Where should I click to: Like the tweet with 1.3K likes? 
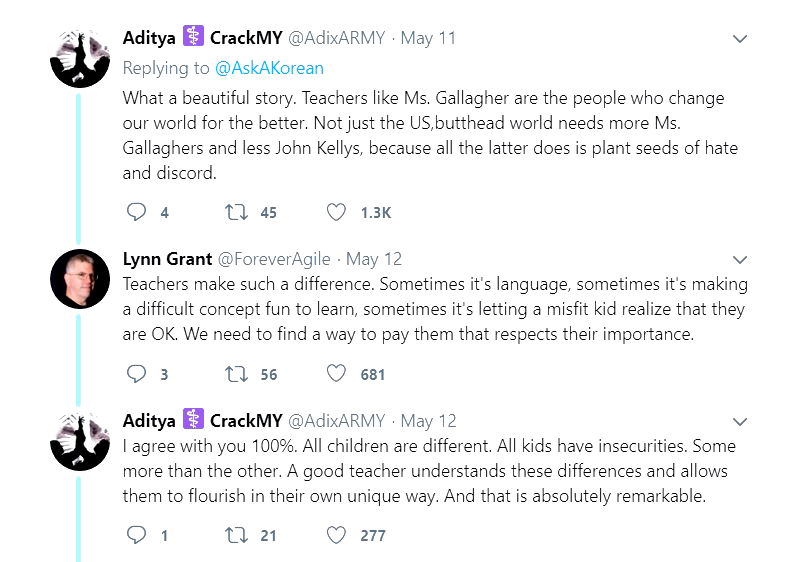point(337,212)
